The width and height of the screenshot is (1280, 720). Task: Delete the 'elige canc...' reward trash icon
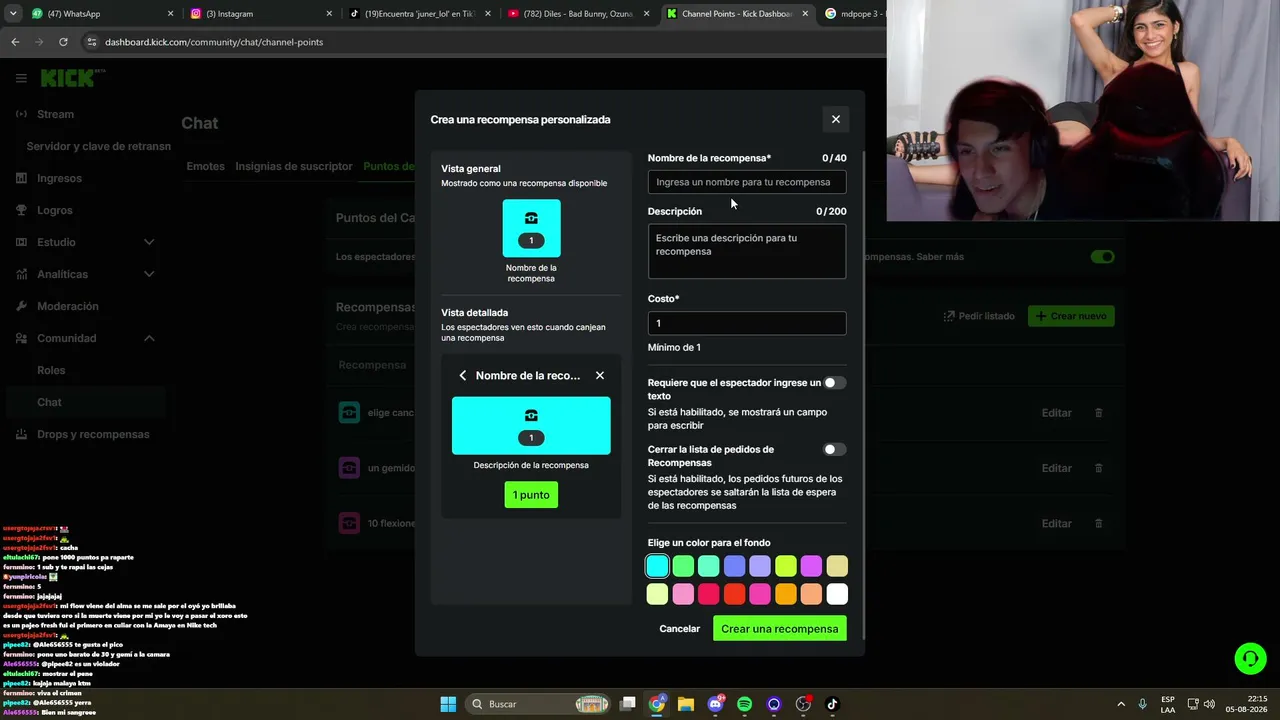[1098, 413]
